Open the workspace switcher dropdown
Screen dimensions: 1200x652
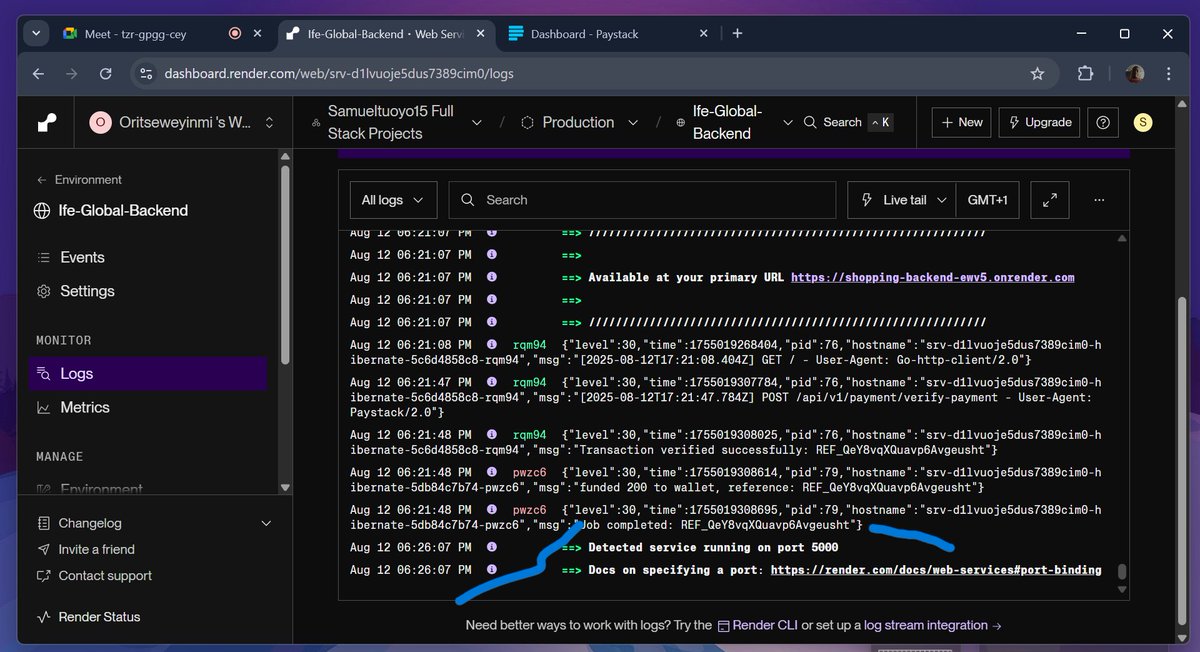[x=269, y=122]
